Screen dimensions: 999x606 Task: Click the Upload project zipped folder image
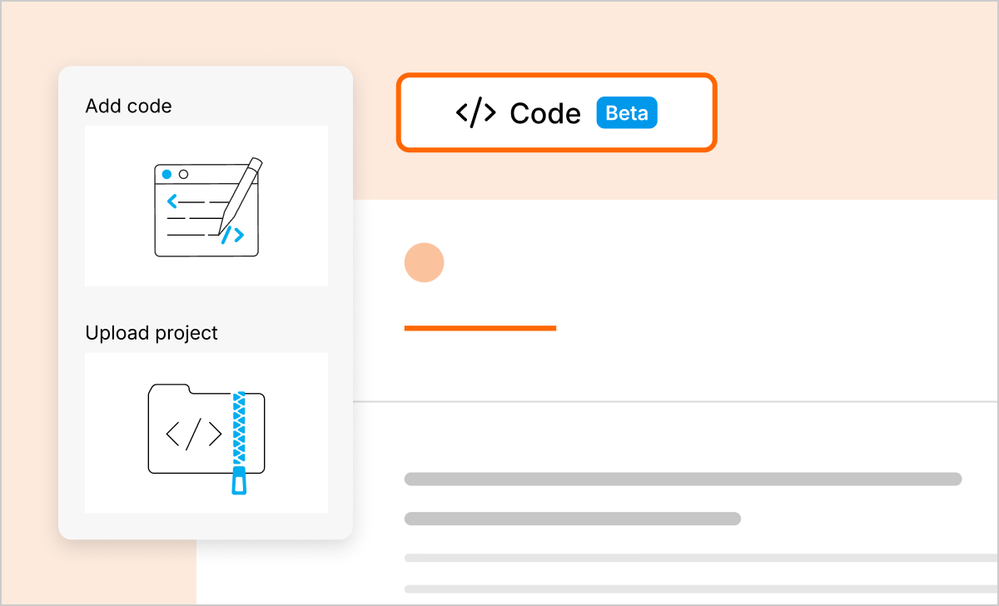pos(206,432)
